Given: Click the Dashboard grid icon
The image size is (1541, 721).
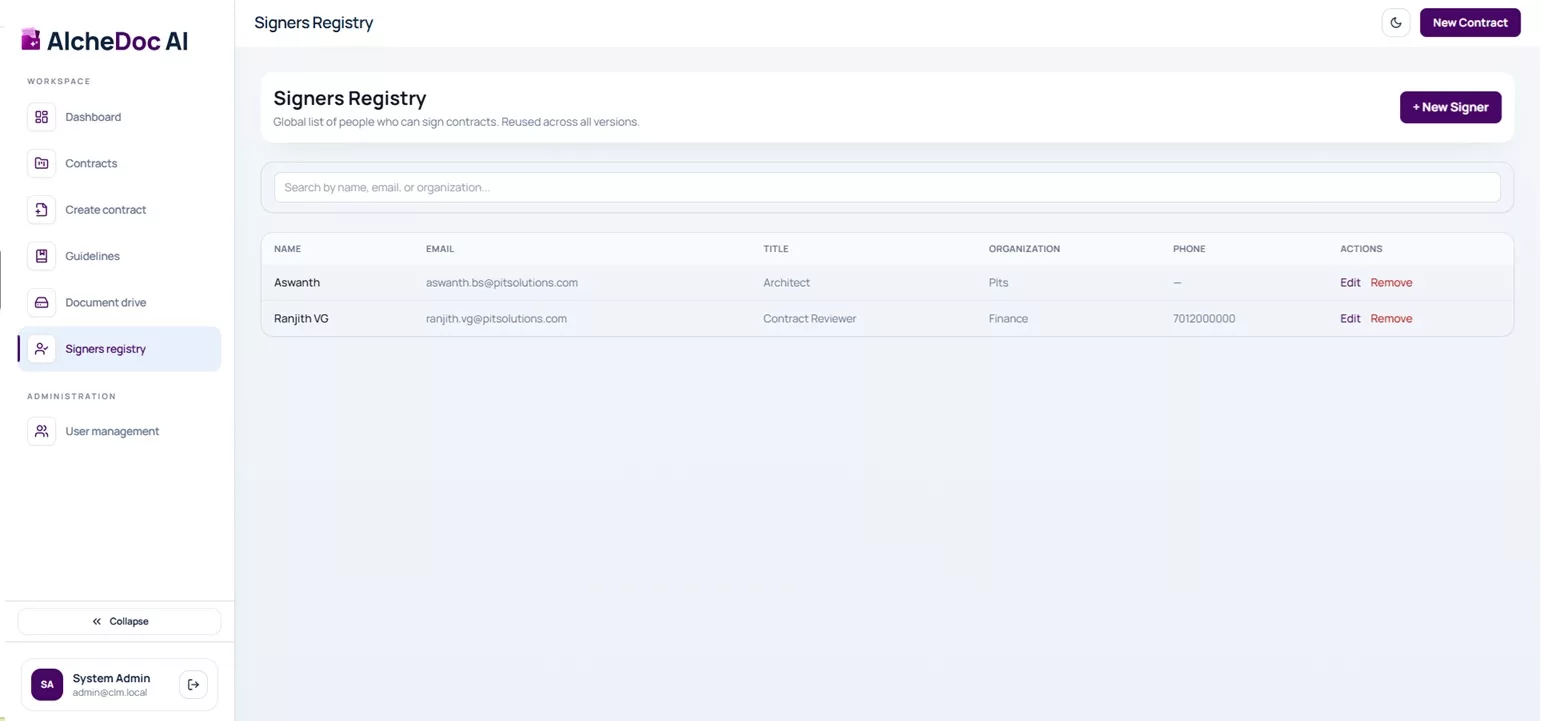Looking at the screenshot, I should click(41, 117).
